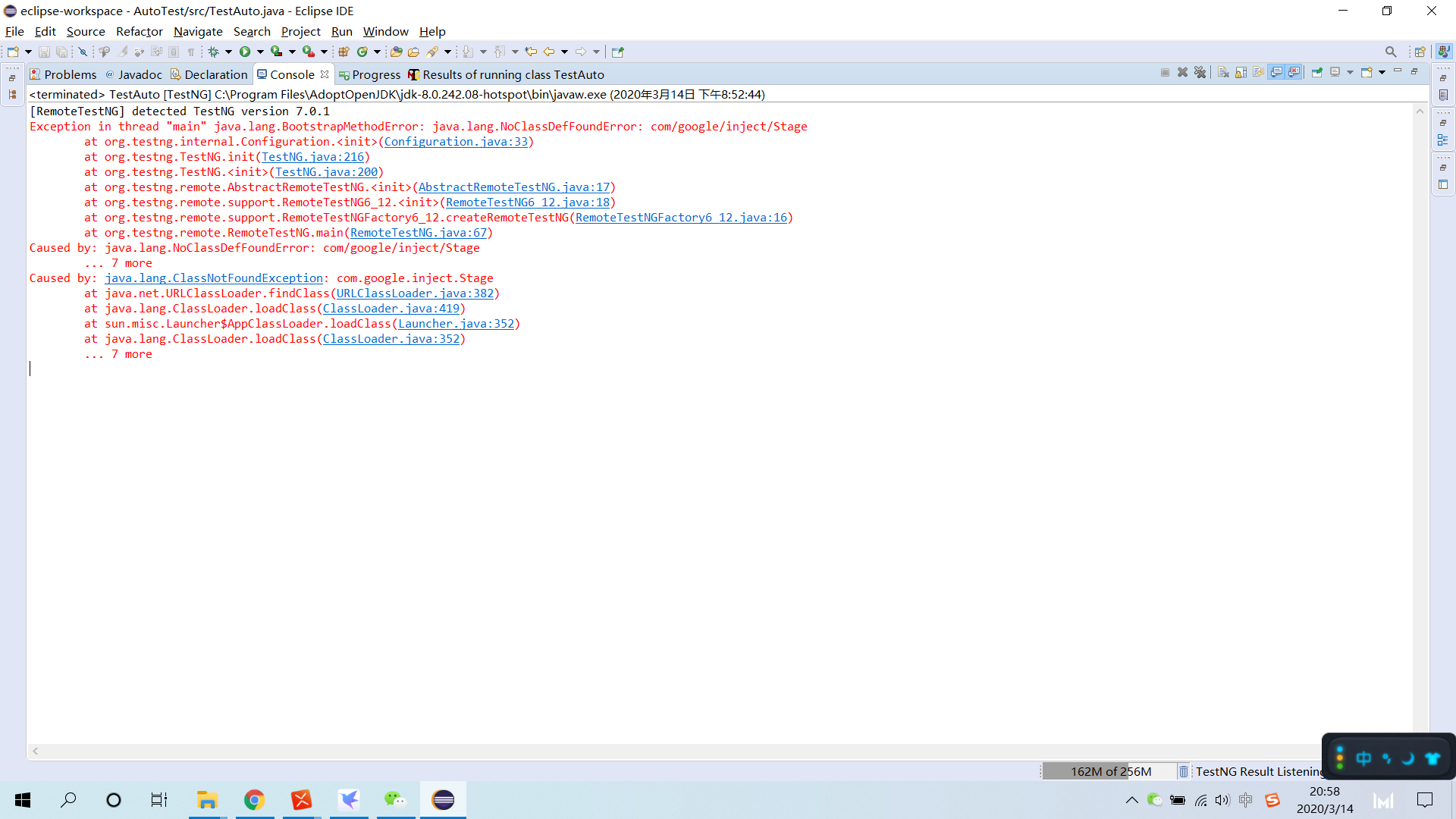Click the toolbar search magnifier icon
Image resolution: width=1456 pixels, height=819 pixels.
tap(1390, 52)
